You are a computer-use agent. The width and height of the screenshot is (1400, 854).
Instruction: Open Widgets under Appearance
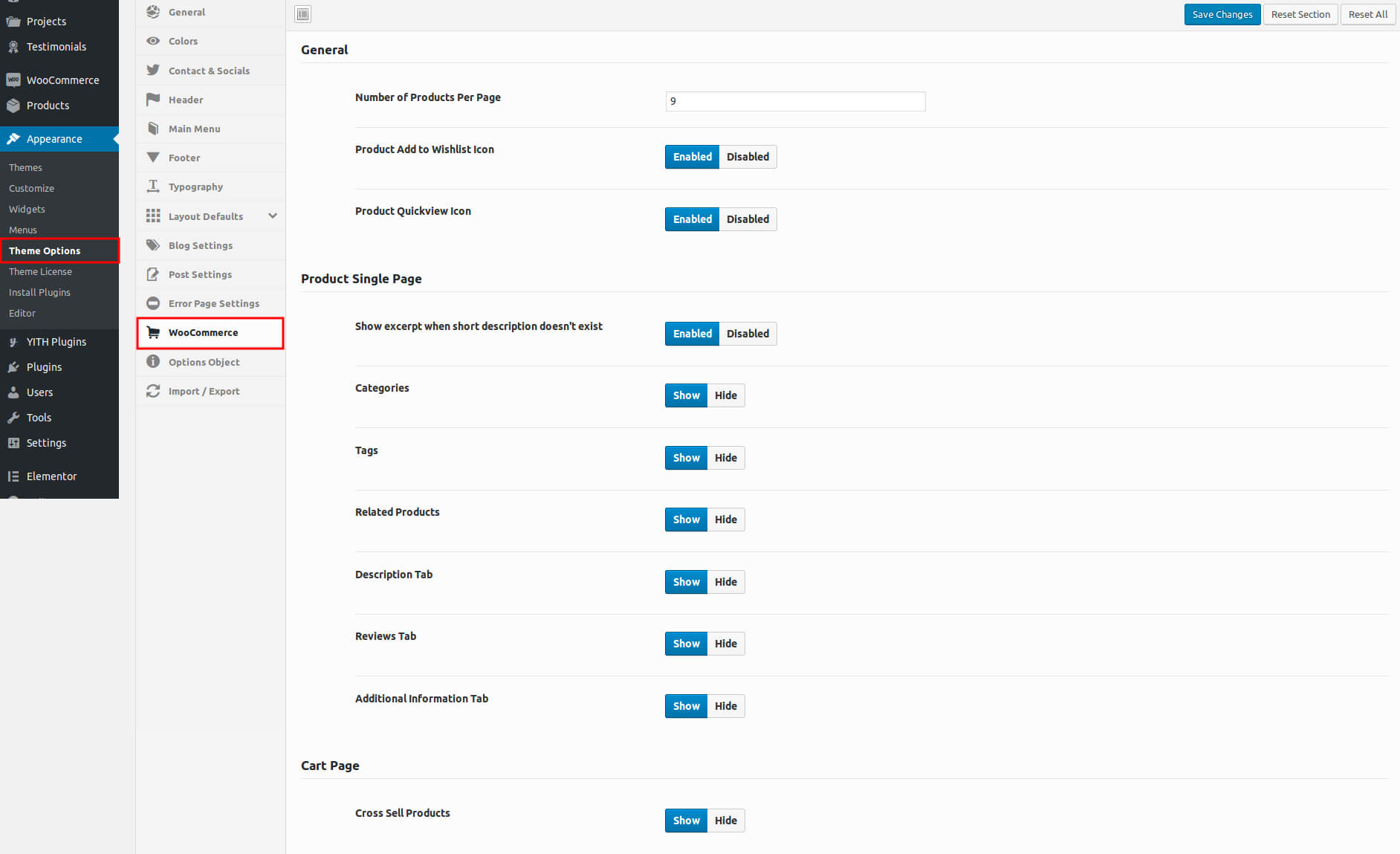click(27, 209)
